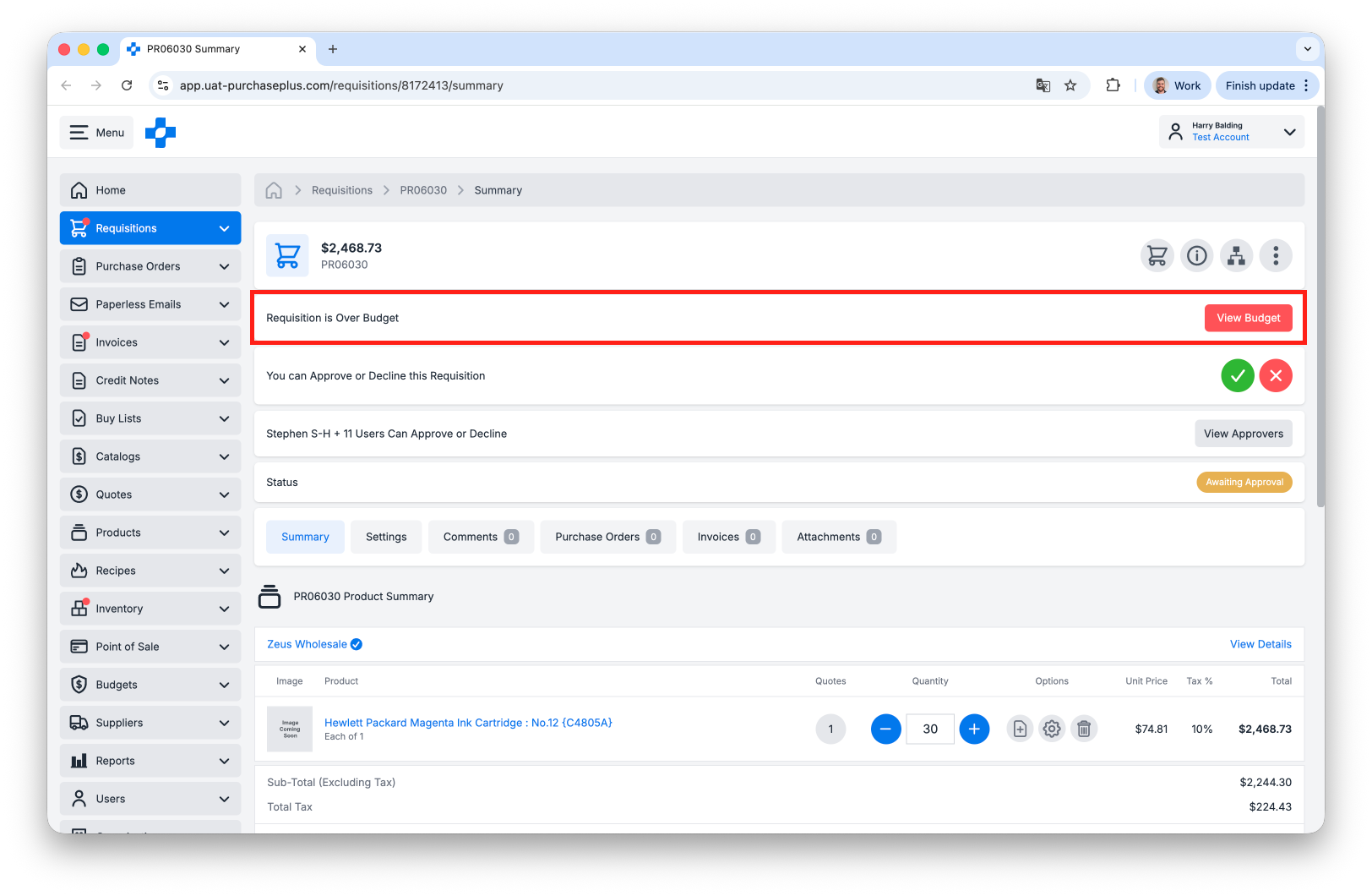Decline the requisition with red X
This screenshot has width=1372, height=896.
[1276, 375]
